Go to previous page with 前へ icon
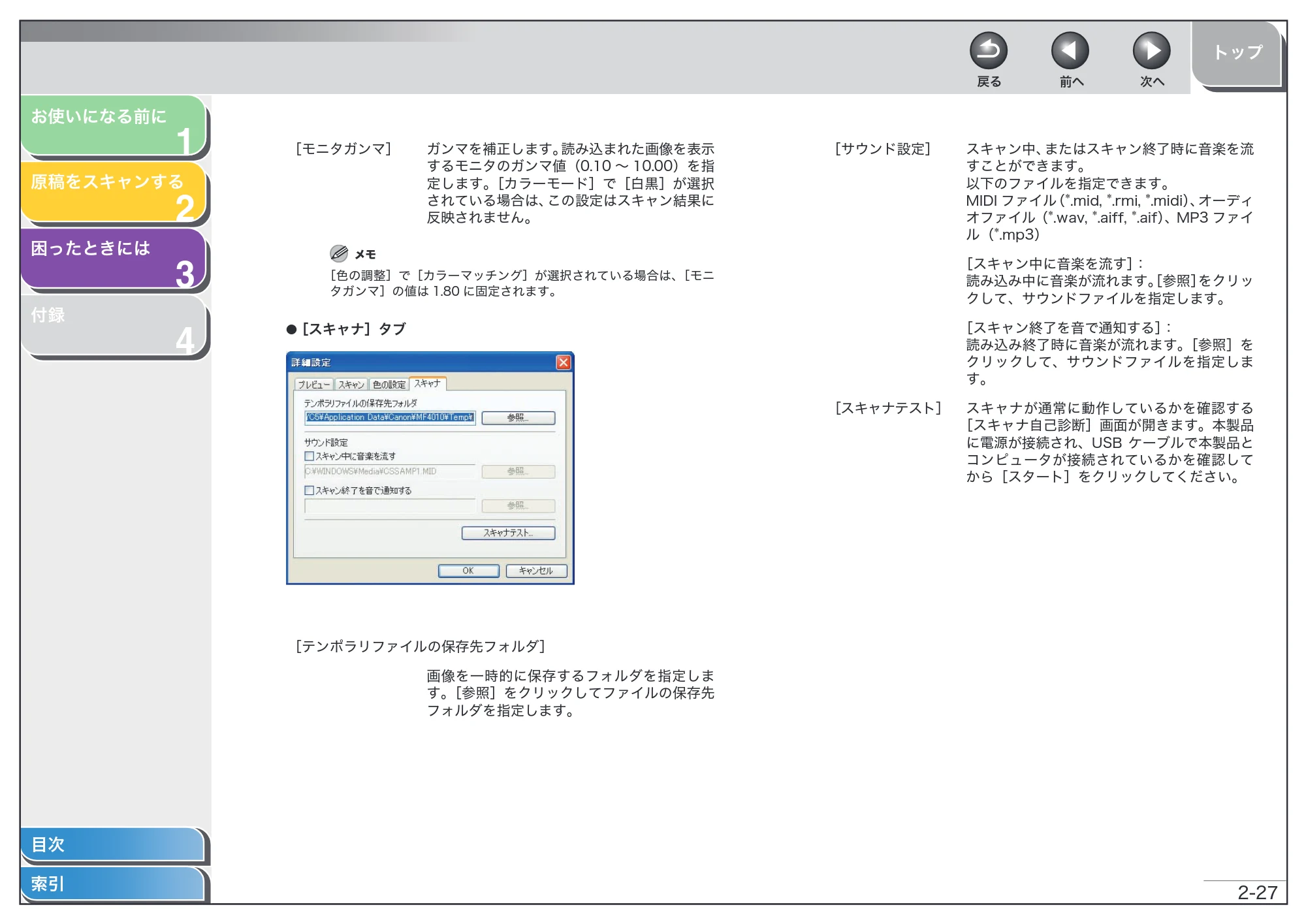The image size is (1306, 924). click(1070, 51)
